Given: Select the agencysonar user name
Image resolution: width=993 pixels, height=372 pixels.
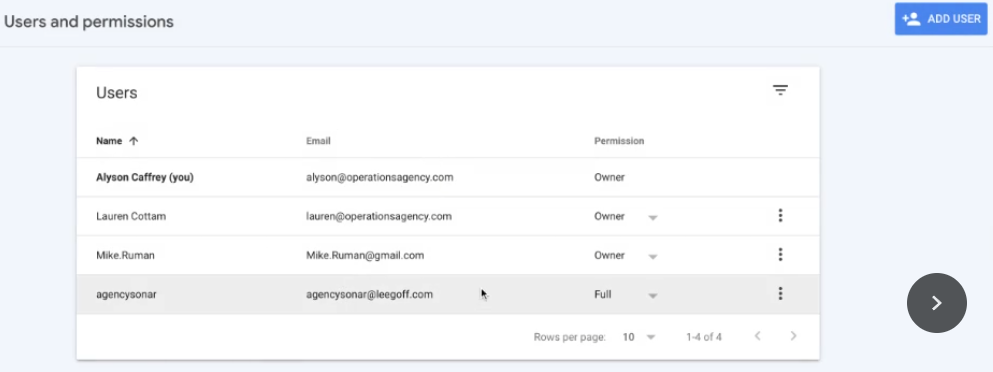Looking at the screenshot, I should [x=126, y=295].
